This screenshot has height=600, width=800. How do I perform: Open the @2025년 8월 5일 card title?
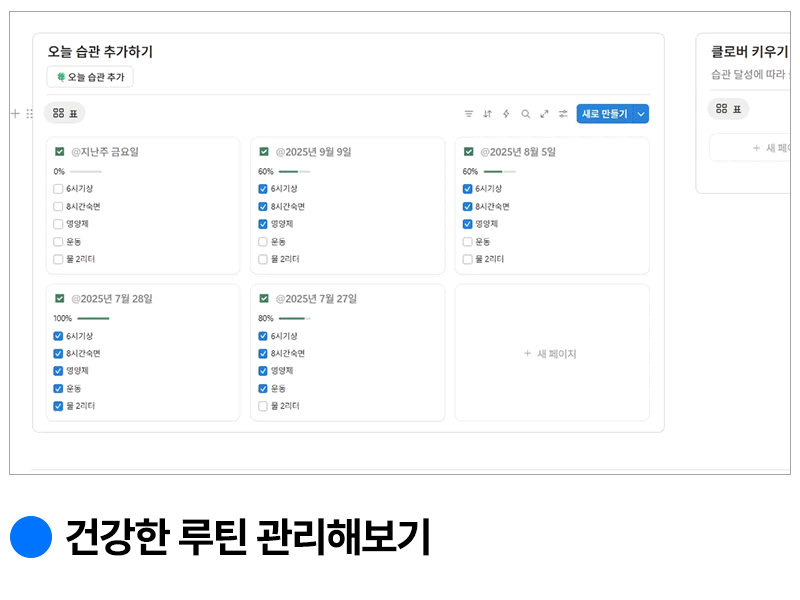coord(518,152)
